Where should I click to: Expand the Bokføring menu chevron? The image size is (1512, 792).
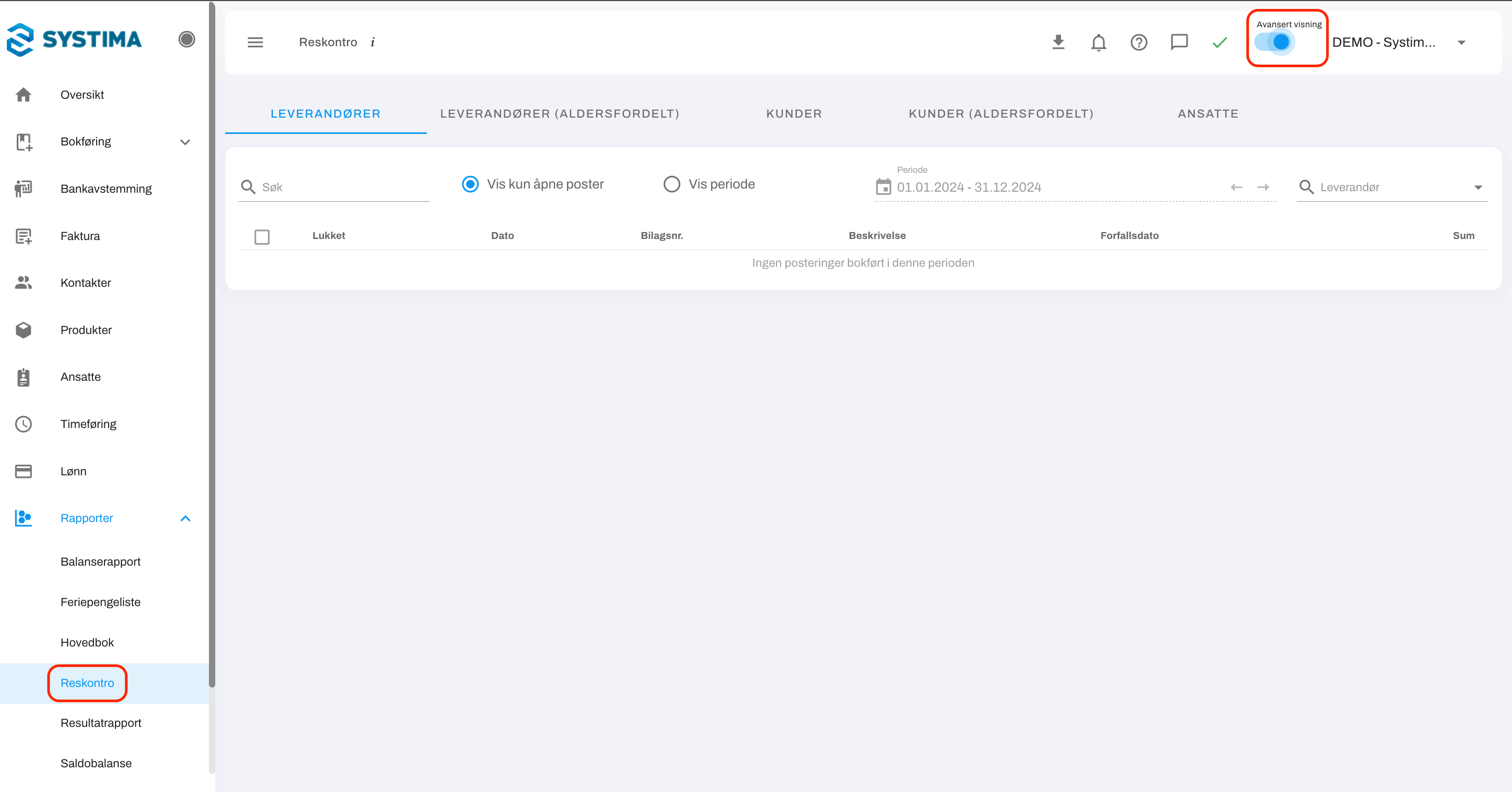coord(185,142)
